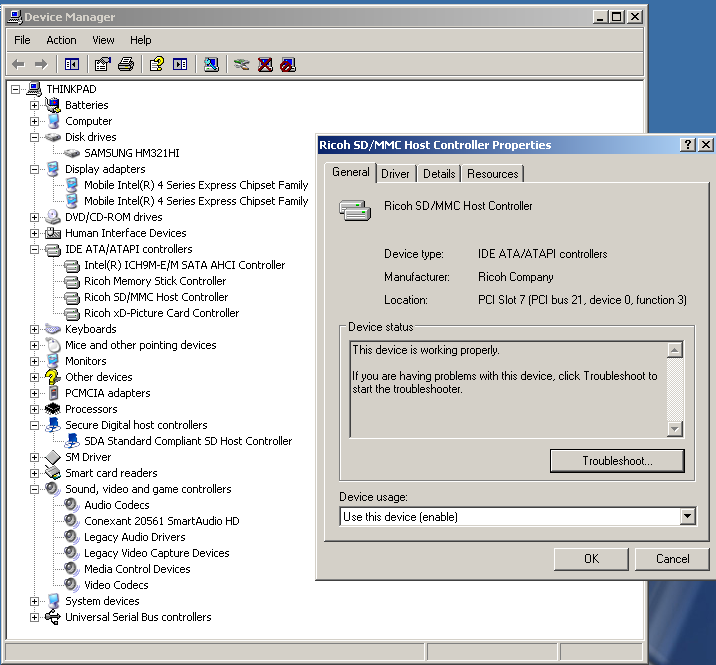Collapse the THINKPAD root node
Image resolution: width=716 pixels, height=665 pixels.
(16, 89)
